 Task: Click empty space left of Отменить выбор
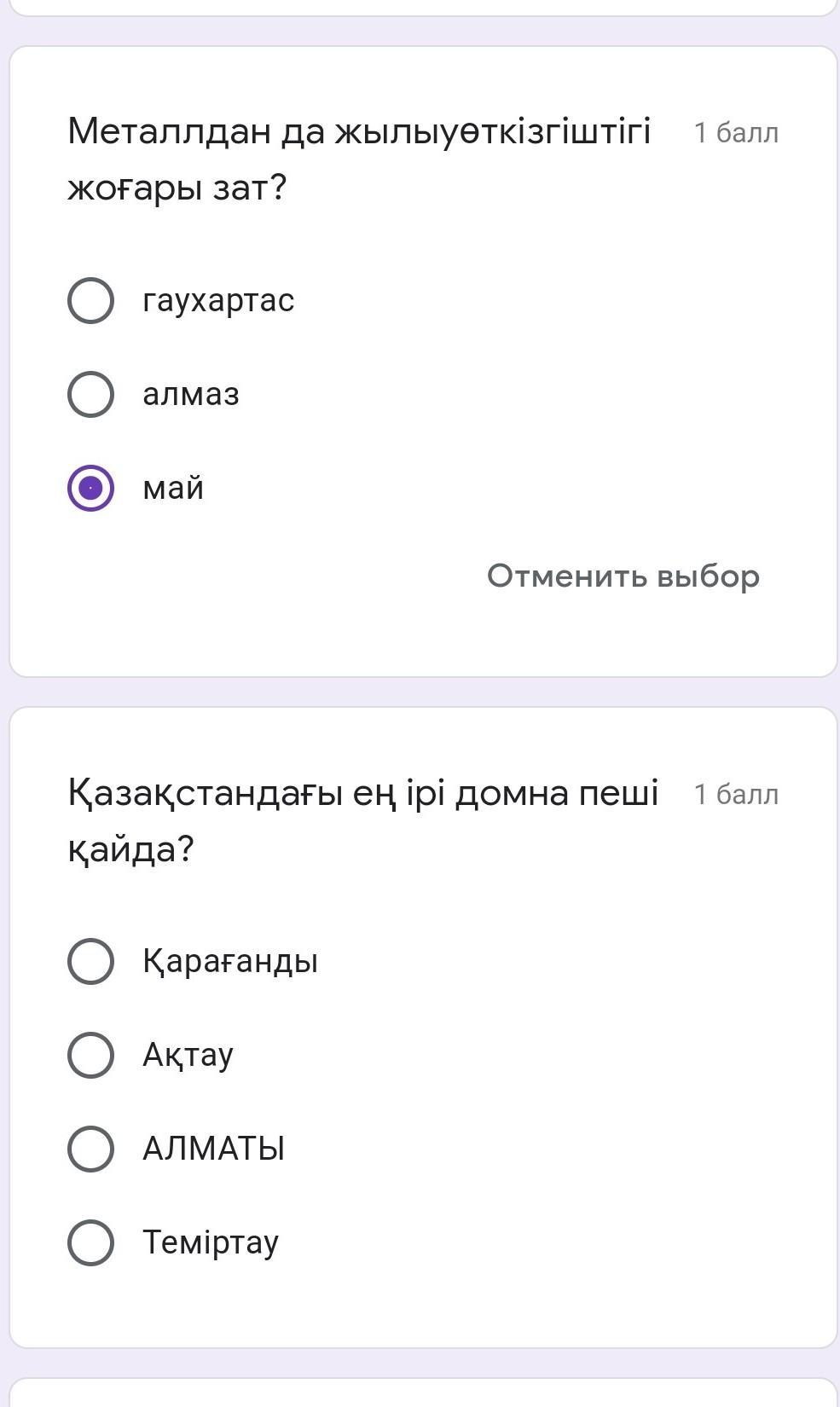pos(256,576)
